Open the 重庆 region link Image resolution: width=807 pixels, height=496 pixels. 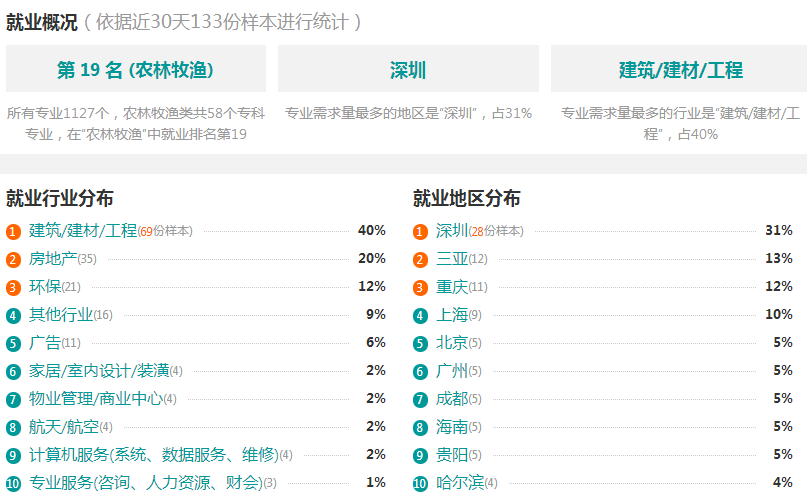[452, 287]
